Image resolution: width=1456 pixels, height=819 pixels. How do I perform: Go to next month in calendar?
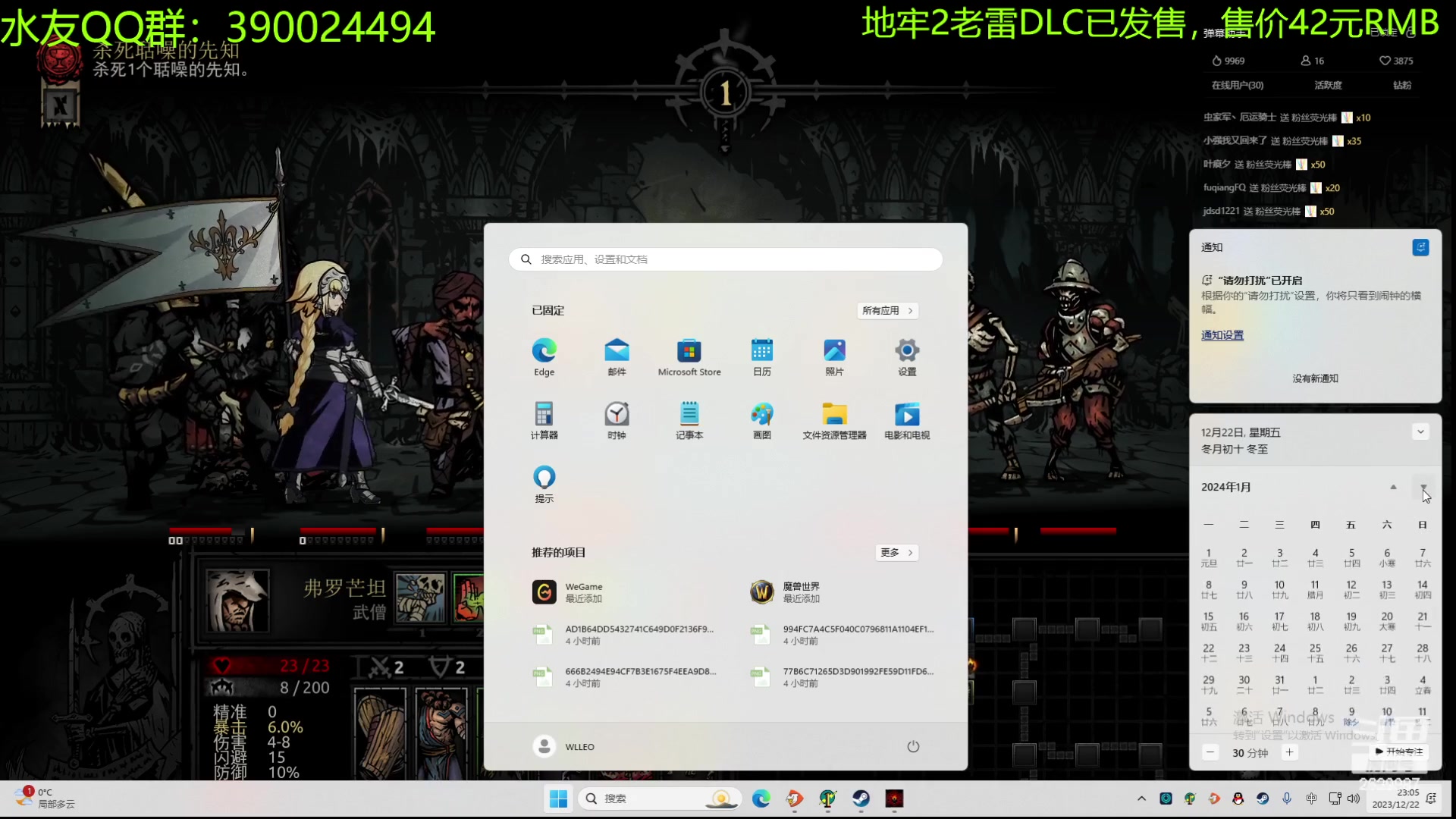coord(1423,487)
